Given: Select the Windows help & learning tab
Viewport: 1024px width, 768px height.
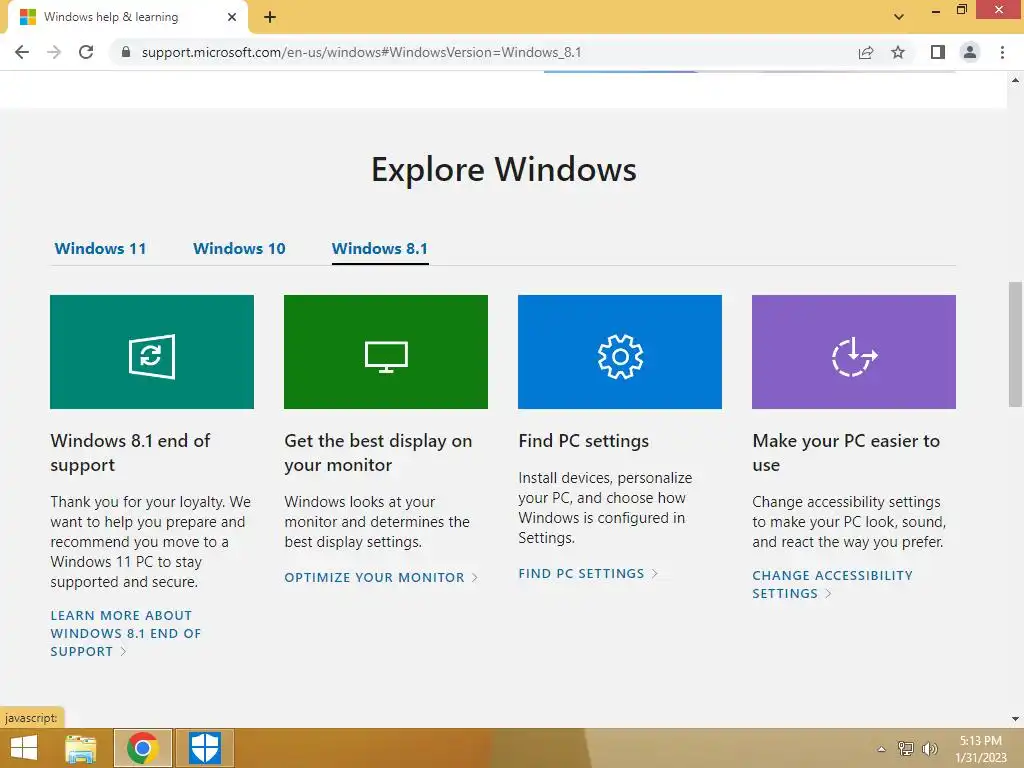Looking at the screenshot, I should tap(128, 17).
